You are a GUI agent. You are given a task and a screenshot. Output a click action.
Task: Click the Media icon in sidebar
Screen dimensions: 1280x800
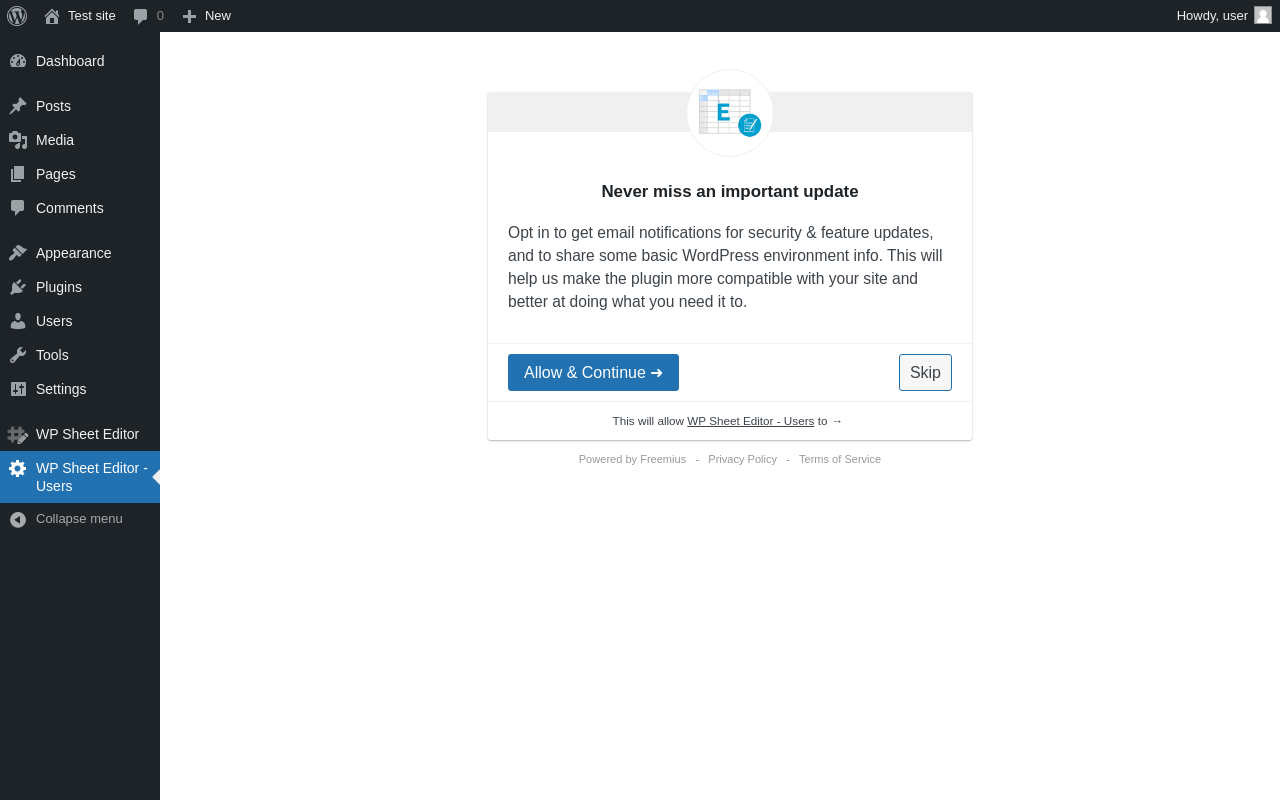click(x=18, y=140)
